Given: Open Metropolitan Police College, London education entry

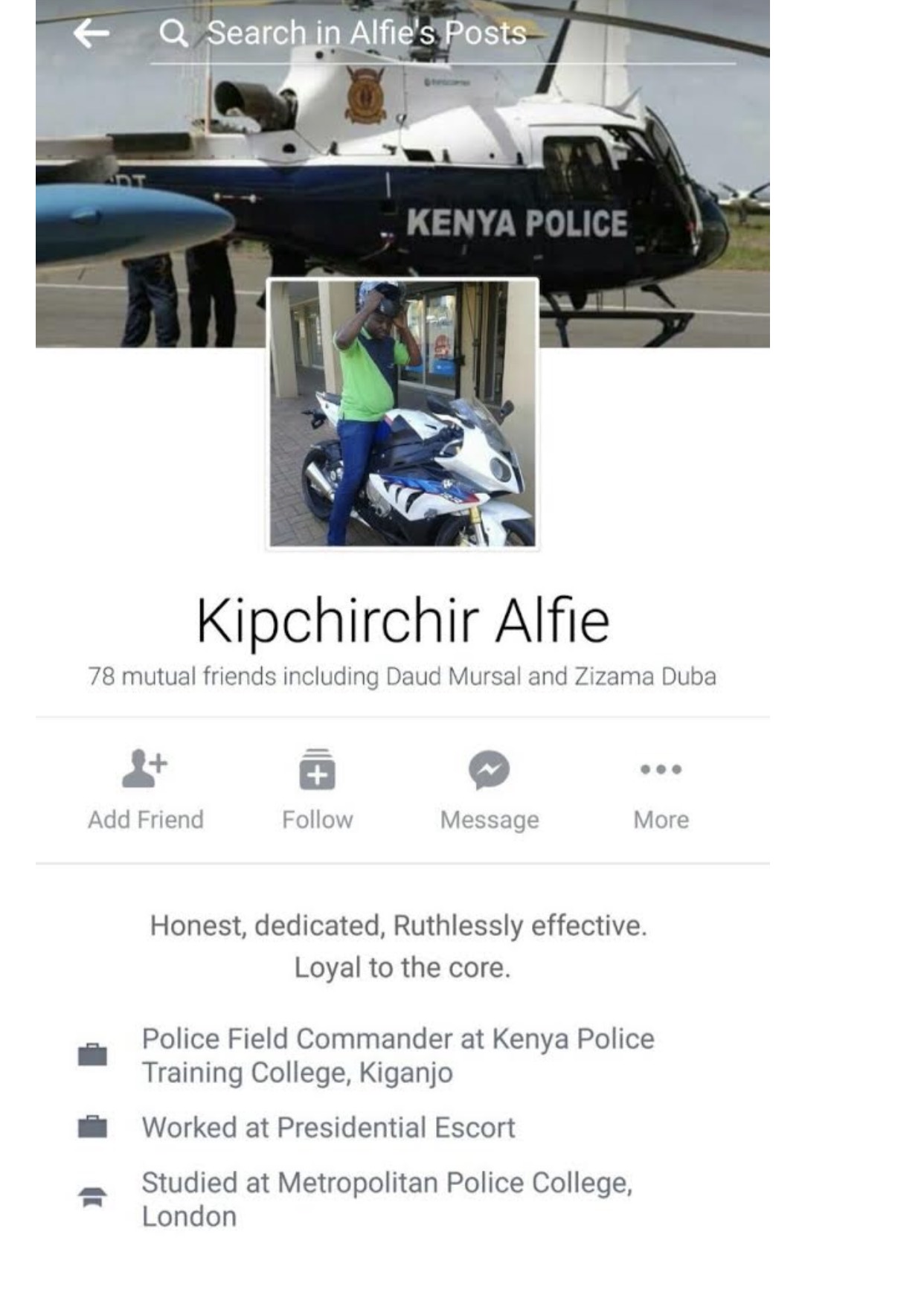Looking at the screenshot, I should (387, 1199).
